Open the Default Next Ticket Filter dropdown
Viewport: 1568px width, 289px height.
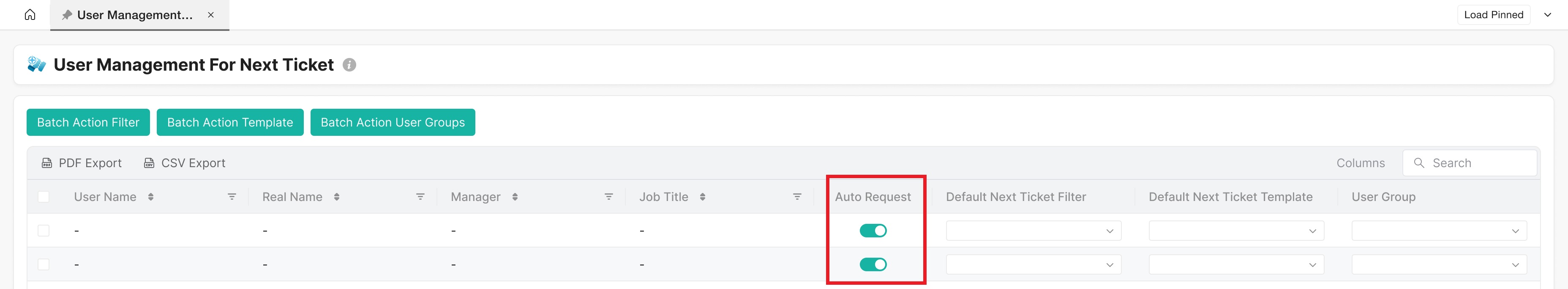tap(1034, 231)
